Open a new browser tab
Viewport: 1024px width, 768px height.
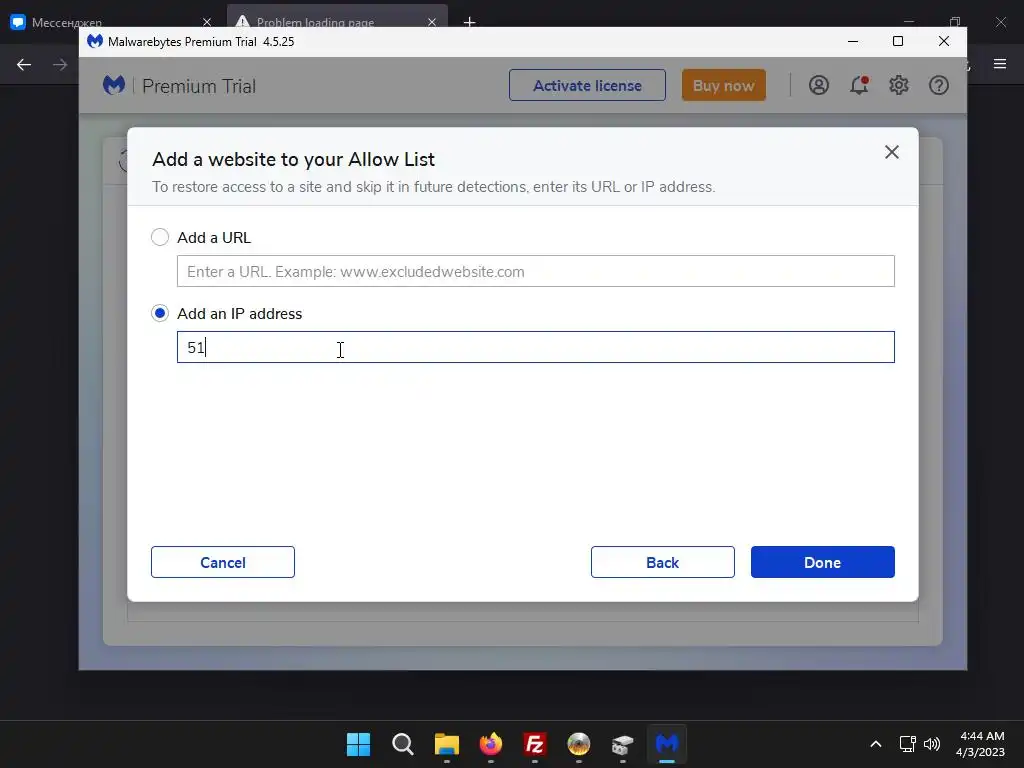coord(470,22)
